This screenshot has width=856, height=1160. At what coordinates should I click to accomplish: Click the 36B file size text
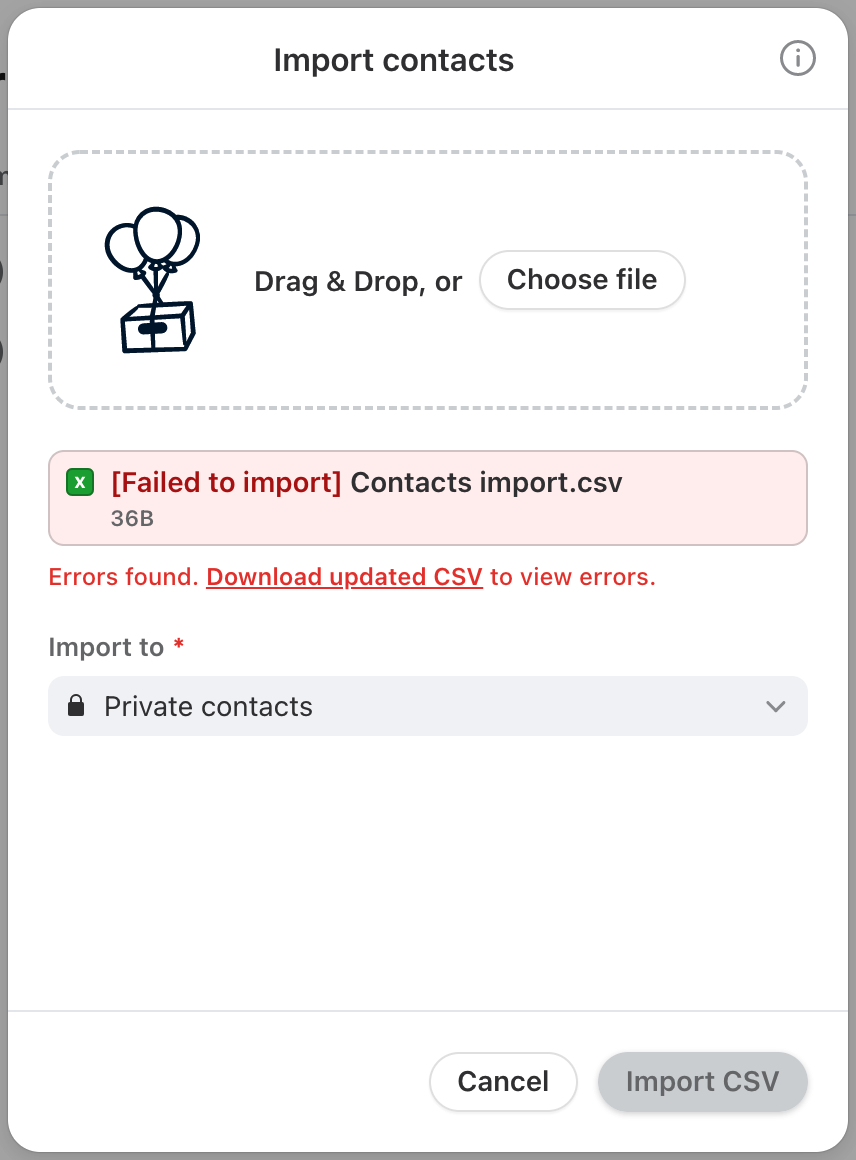[x=132, y=518]
